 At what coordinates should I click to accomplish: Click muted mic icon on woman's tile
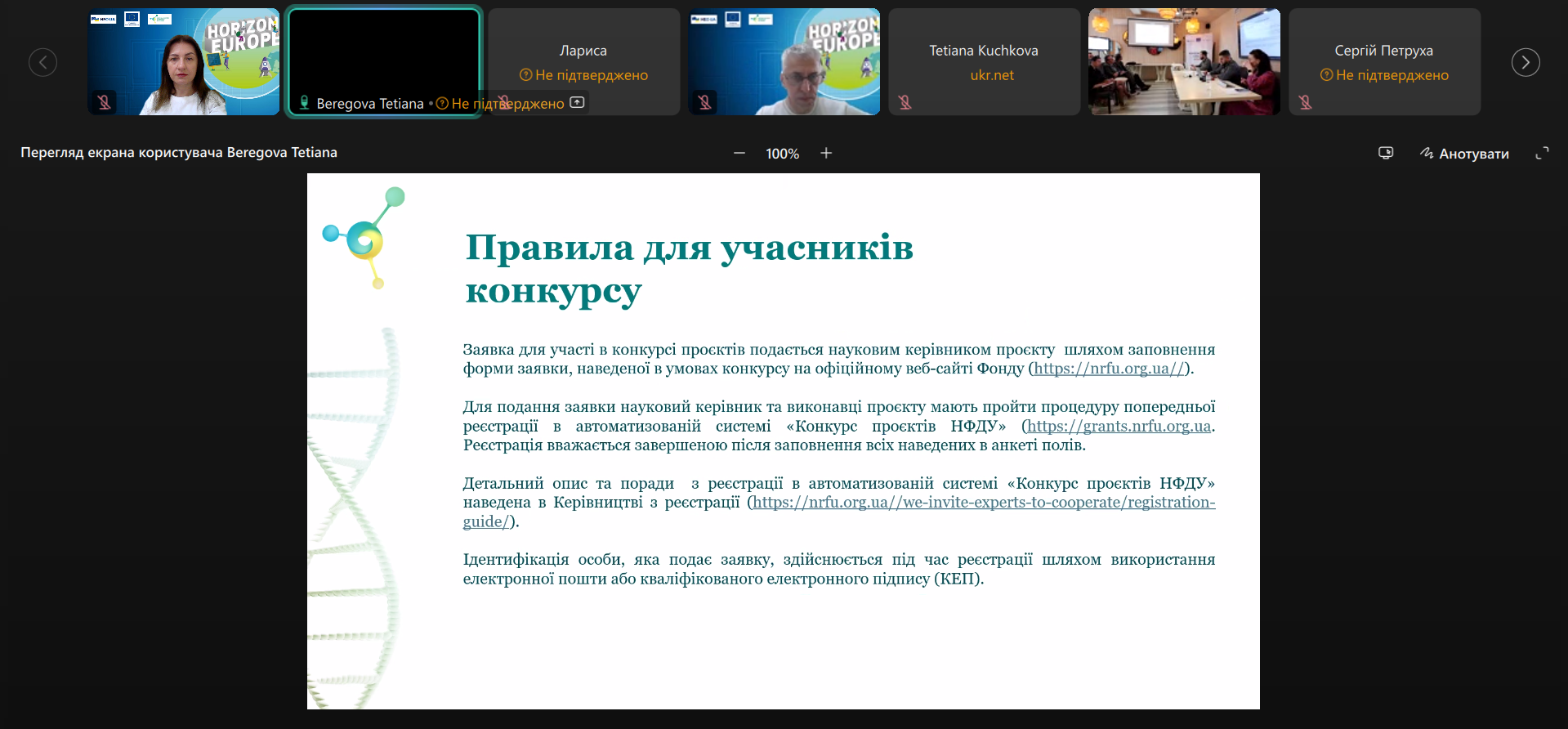(x=104, y=102)
